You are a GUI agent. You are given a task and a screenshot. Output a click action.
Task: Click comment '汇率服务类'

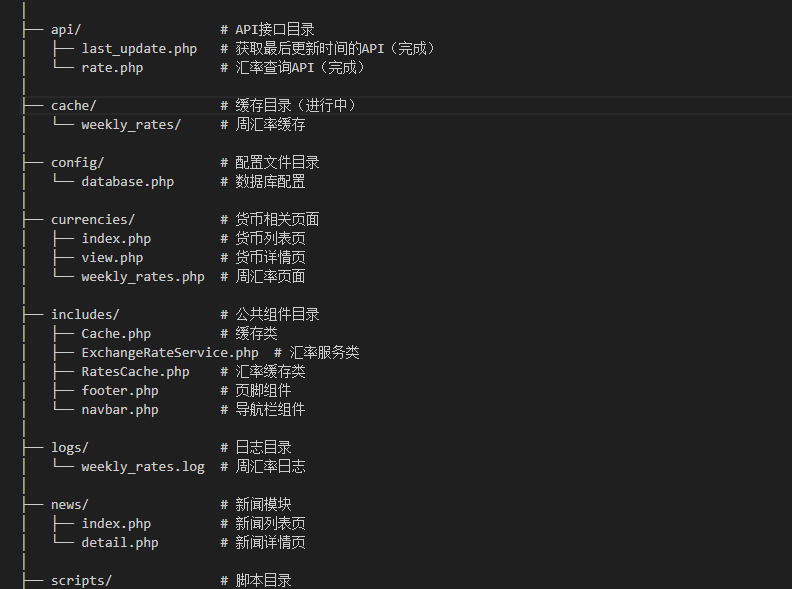(324, 353)
